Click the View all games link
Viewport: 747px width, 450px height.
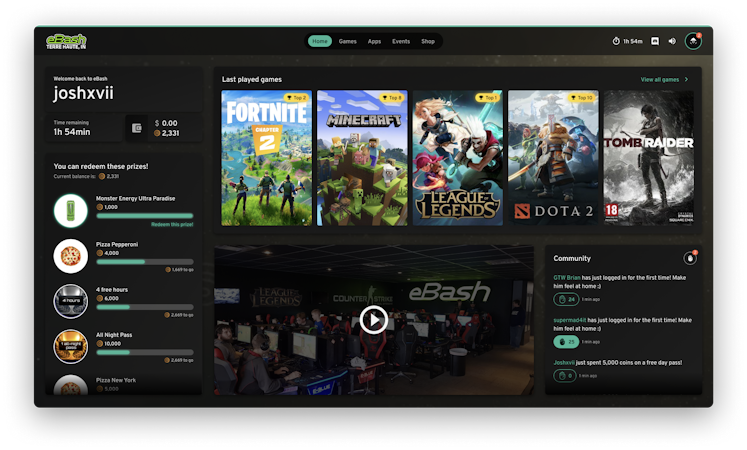(659, 80)
